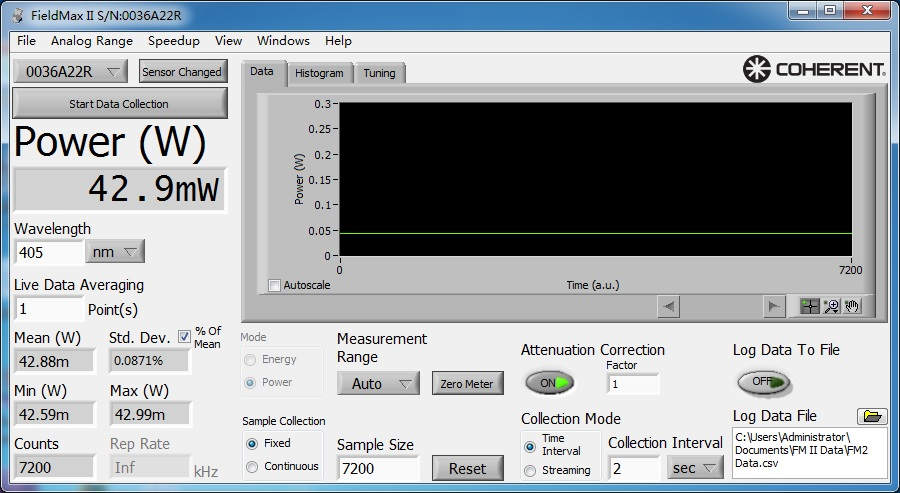Select the hand pan graph tool
Viewport: 900px width, 493px height.
pos(852,306)
